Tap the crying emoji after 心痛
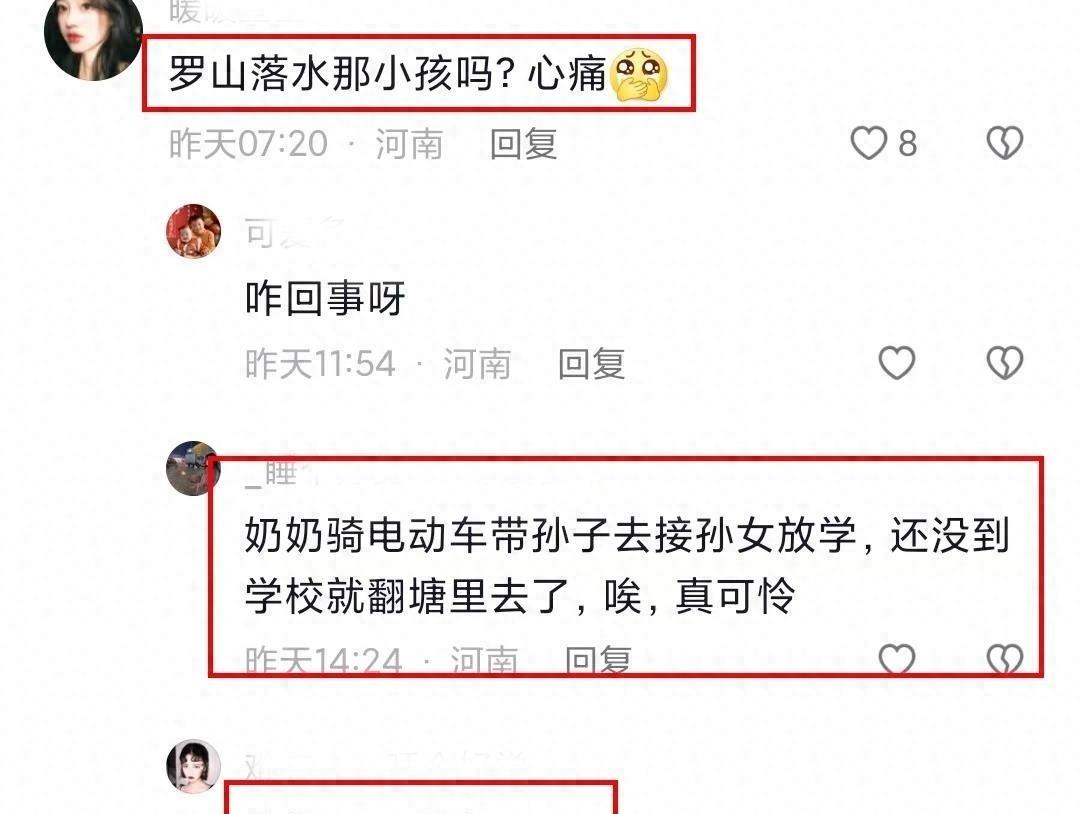 pyautogui.click(x=641, y=74)
